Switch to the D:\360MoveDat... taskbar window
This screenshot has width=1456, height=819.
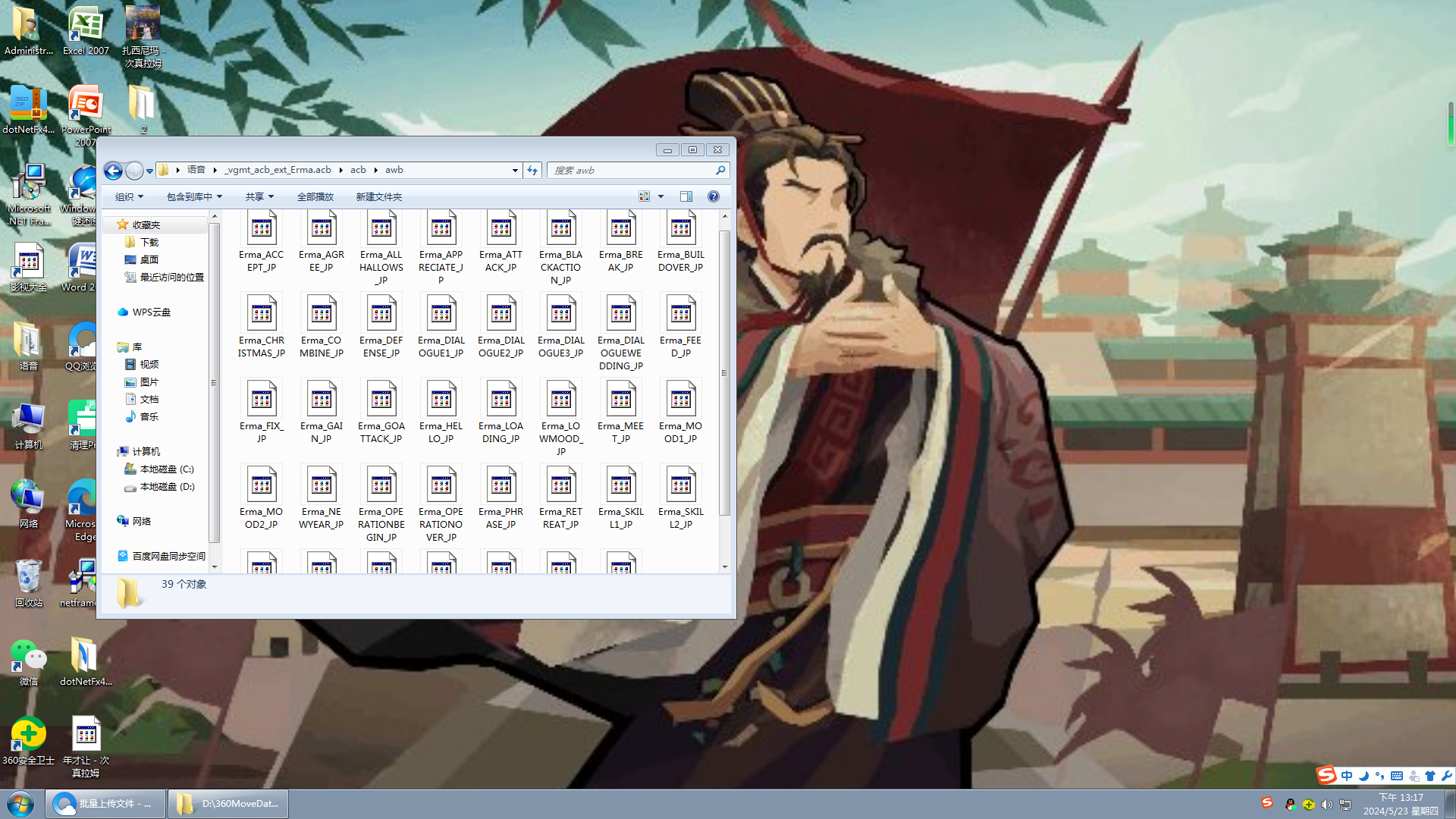coord(228,804)
